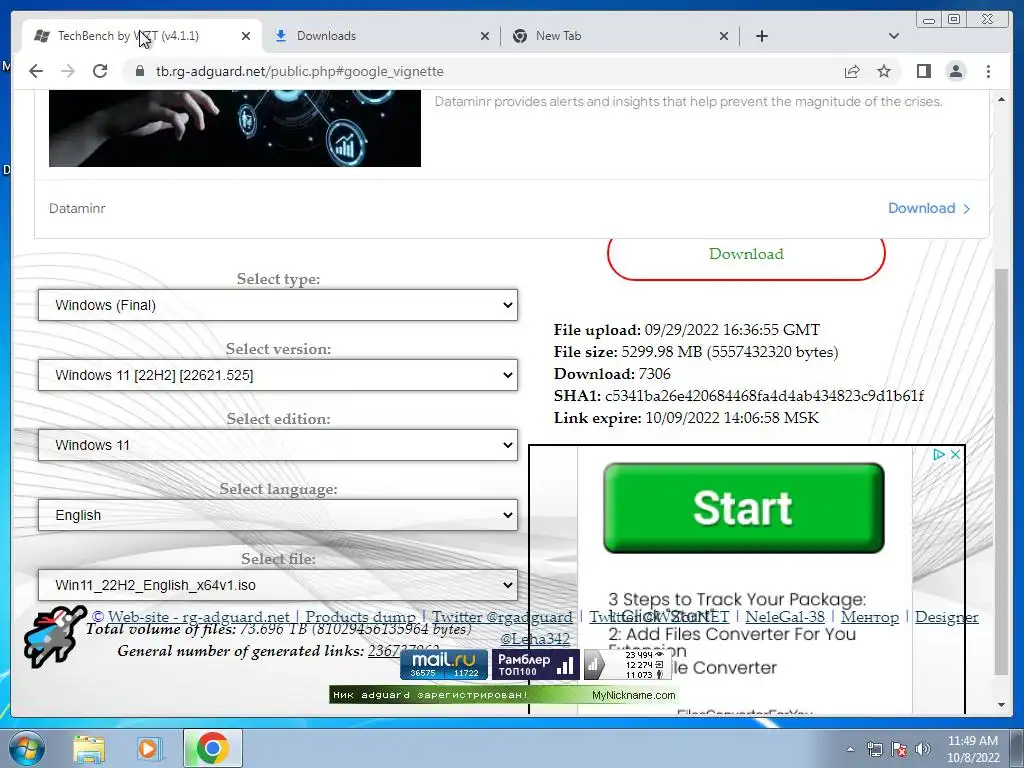
Task: Open the AdChoices triangle icon
Action: click(x=938, y=455)
